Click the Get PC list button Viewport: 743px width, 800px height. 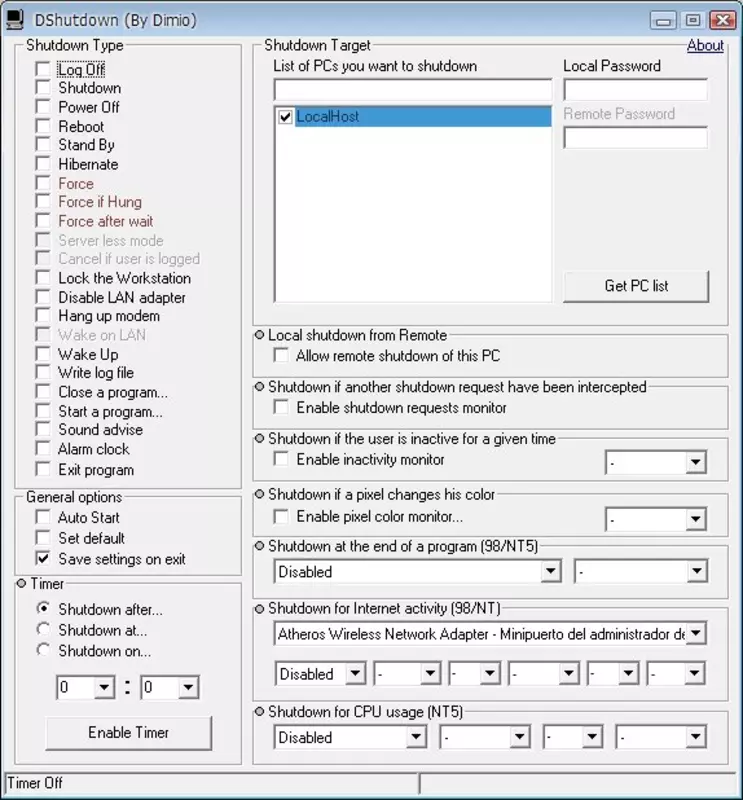(x=636, y=286)
